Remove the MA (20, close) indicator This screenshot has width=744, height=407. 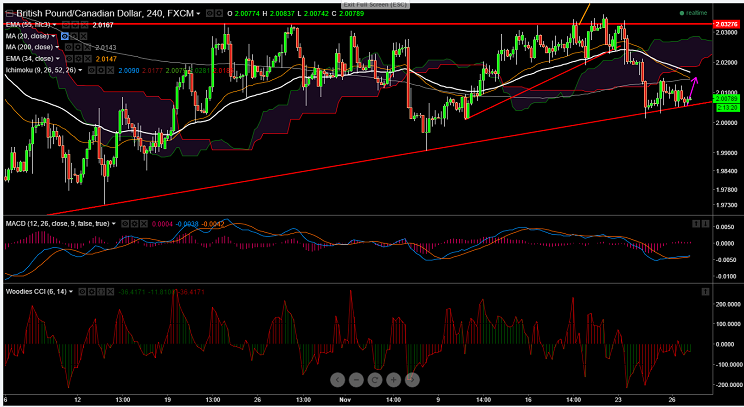(x=84, y=37)
